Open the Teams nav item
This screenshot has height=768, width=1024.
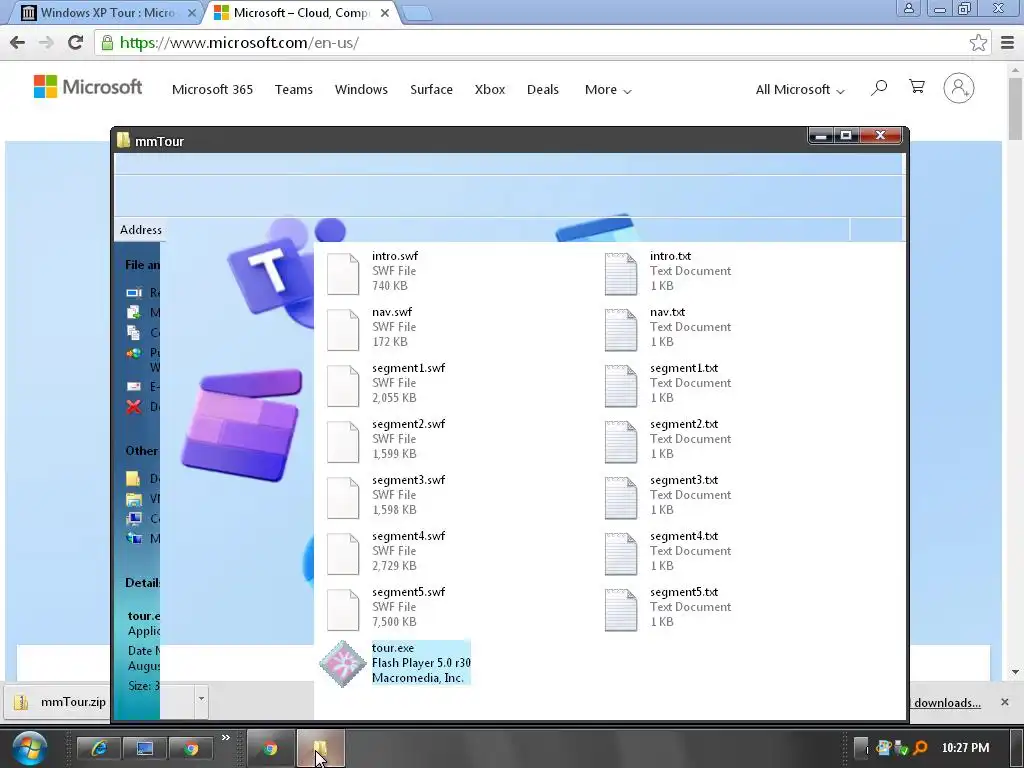(x=294, y=89)
